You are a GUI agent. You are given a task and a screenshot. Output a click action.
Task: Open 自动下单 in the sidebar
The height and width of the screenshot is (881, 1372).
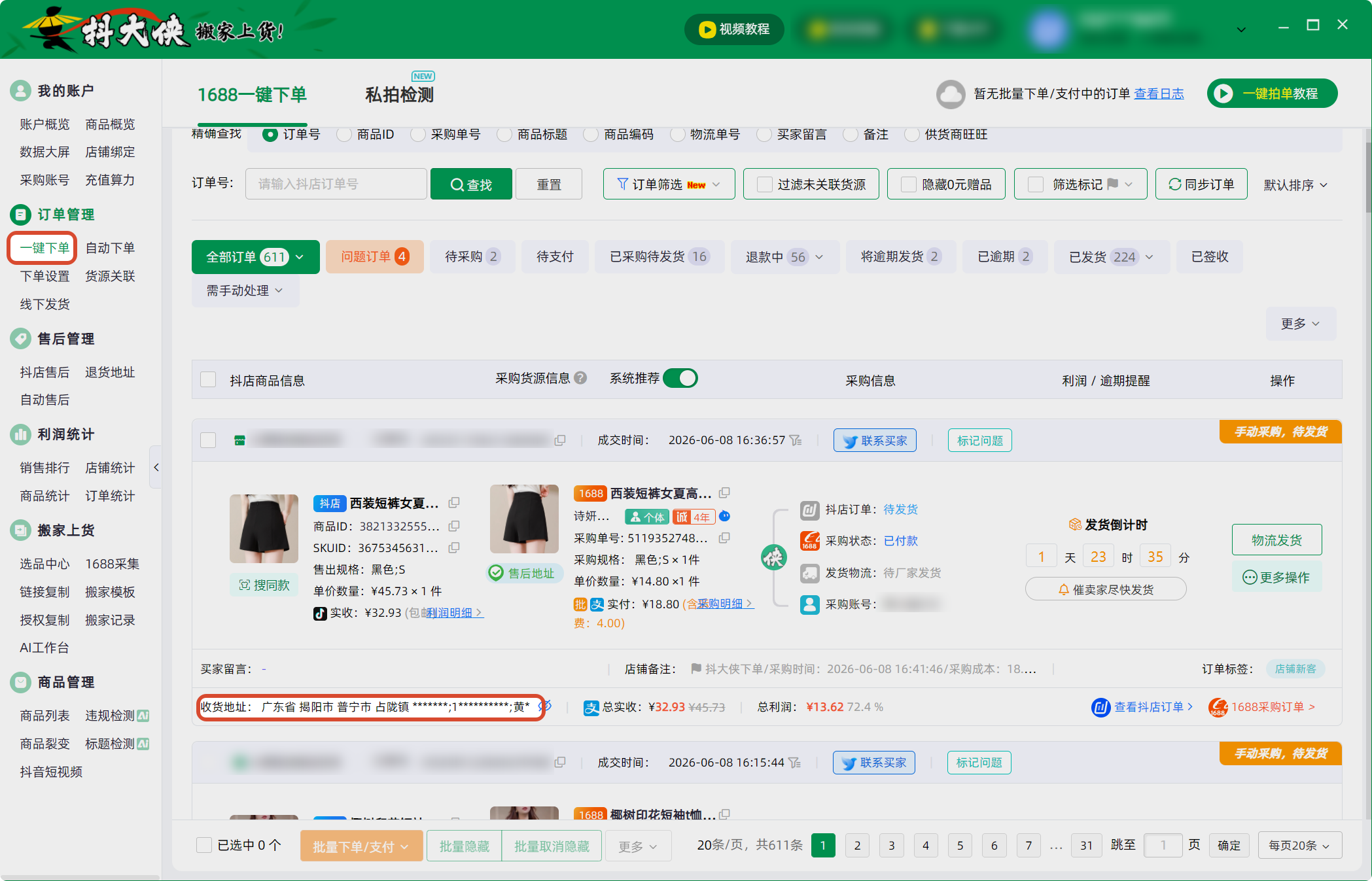tap(110, 248)
